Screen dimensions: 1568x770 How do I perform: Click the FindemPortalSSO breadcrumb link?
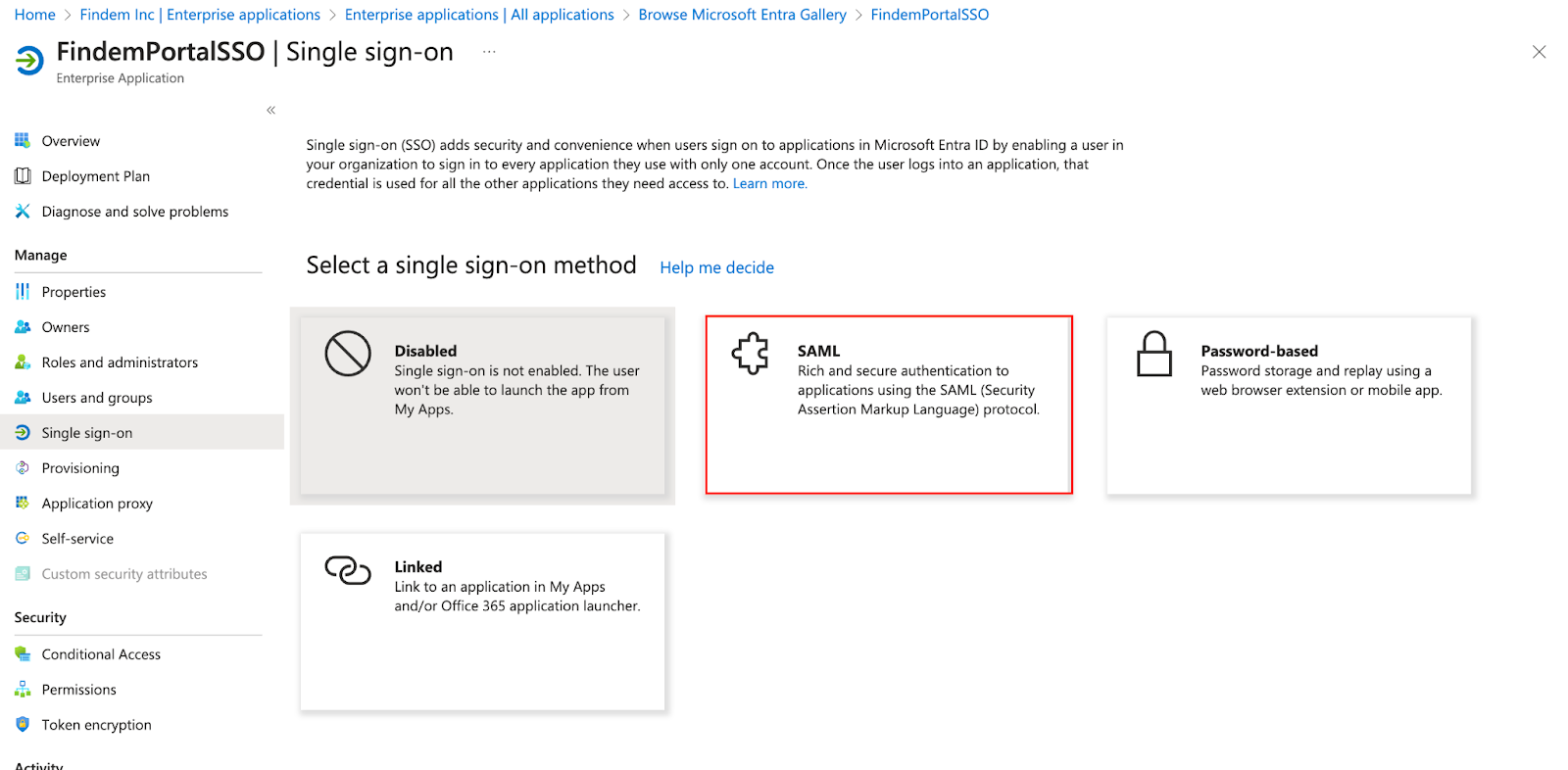[930, 15]
